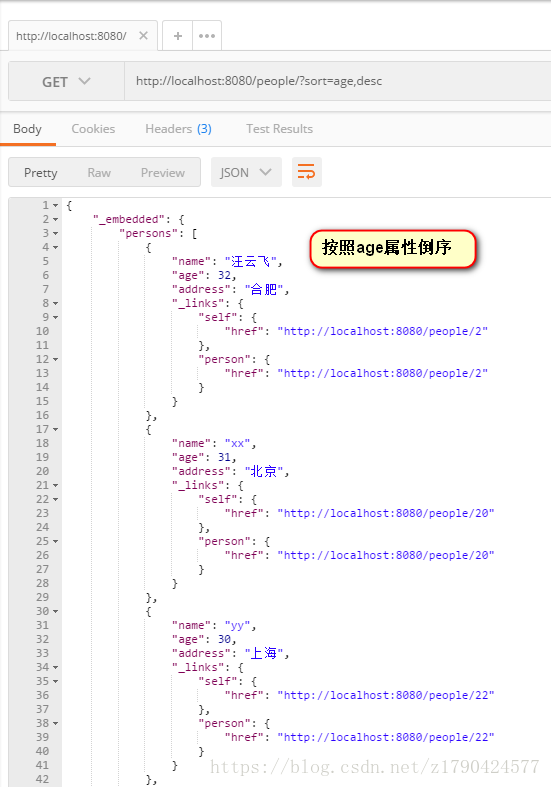The width and height of the screenshot is (551, 787).
Task: Click the "_embedded" key text
Action: 128,219
